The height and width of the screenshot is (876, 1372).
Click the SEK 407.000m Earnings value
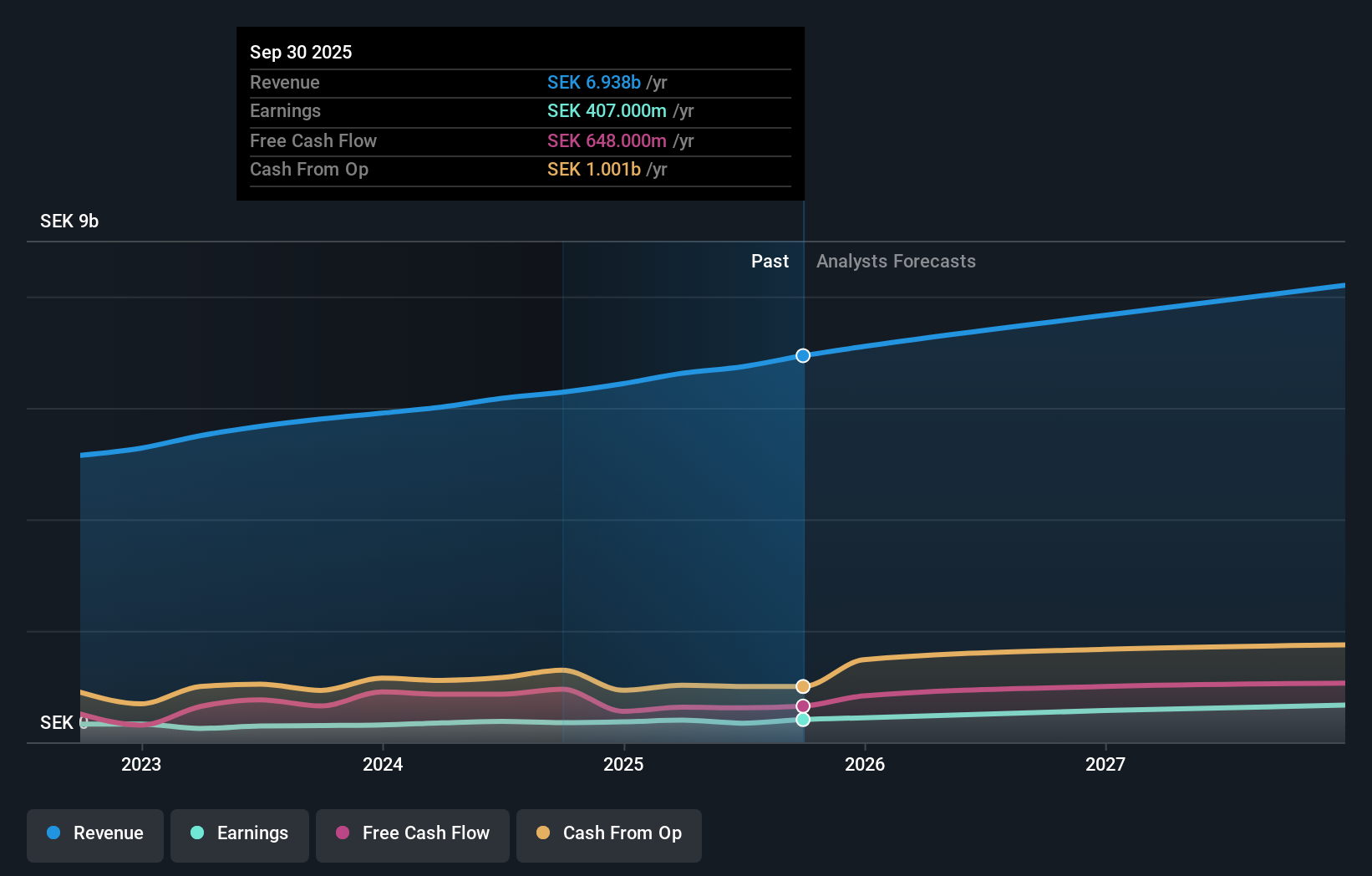(x=608, y=110)
